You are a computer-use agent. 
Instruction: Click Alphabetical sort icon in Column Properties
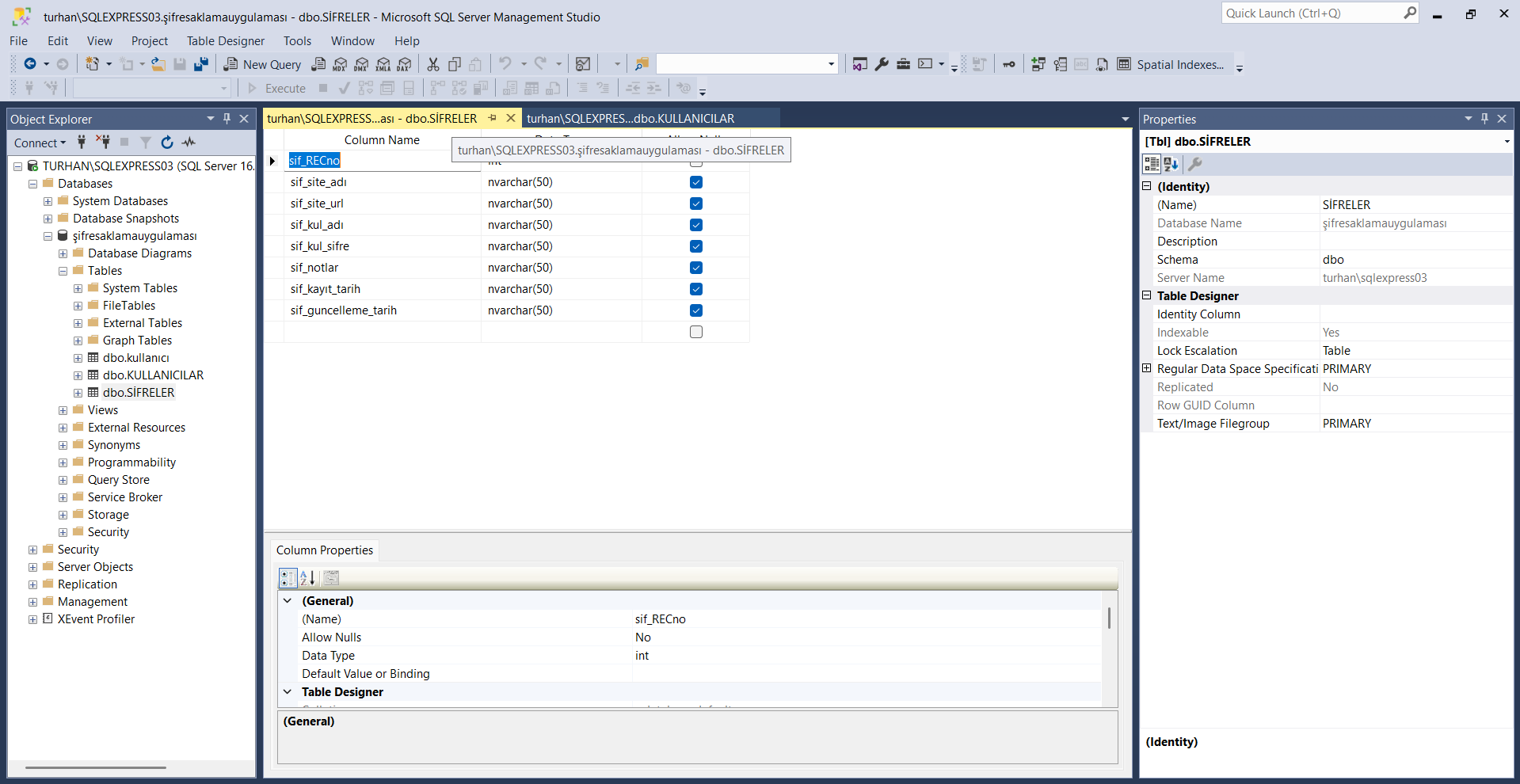pos(308,578)
